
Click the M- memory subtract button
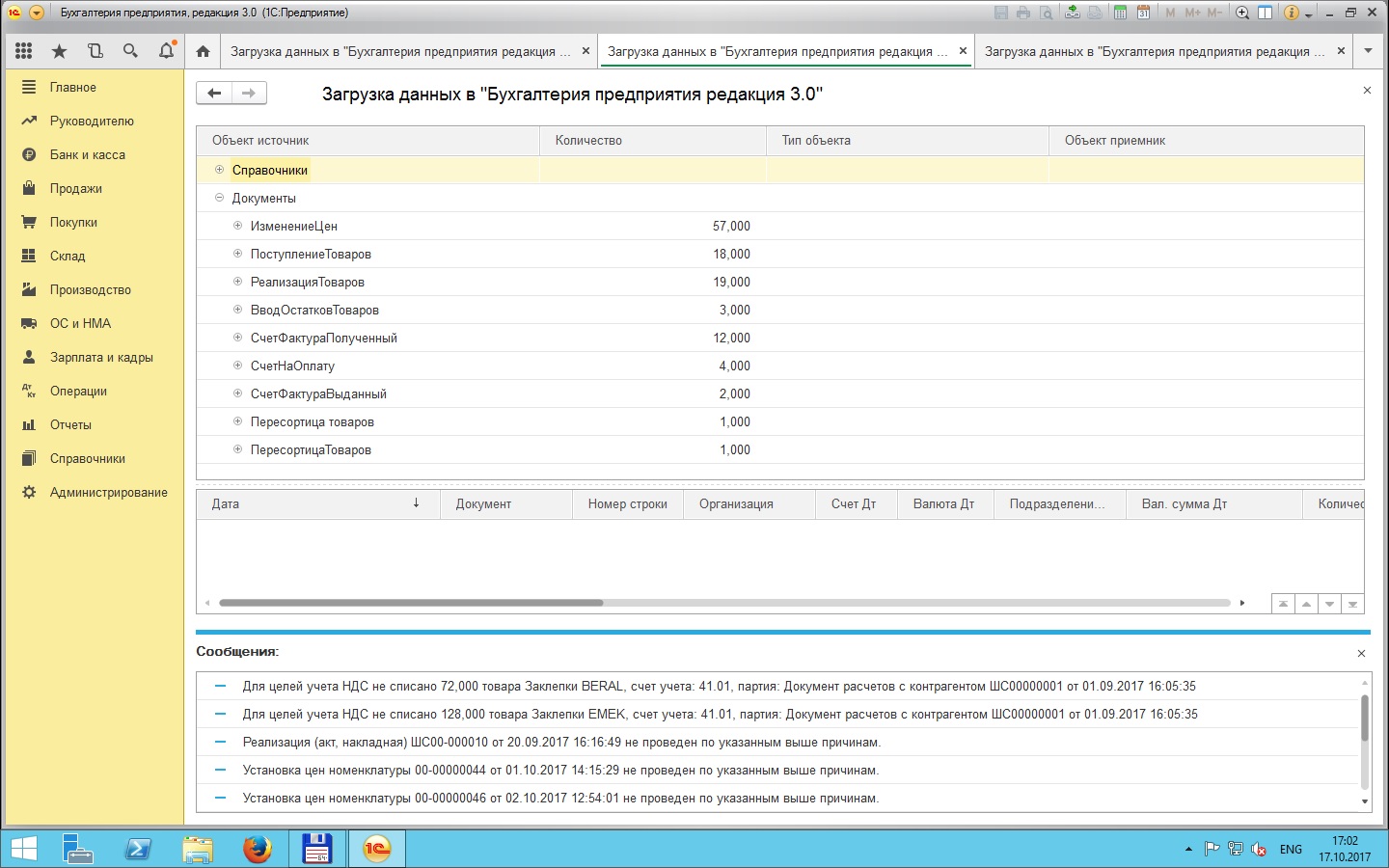[1214, 13]
